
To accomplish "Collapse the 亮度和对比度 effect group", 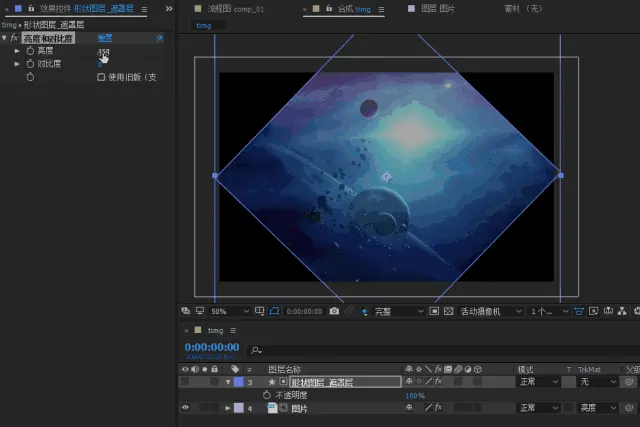I will (x=4, y=38).
